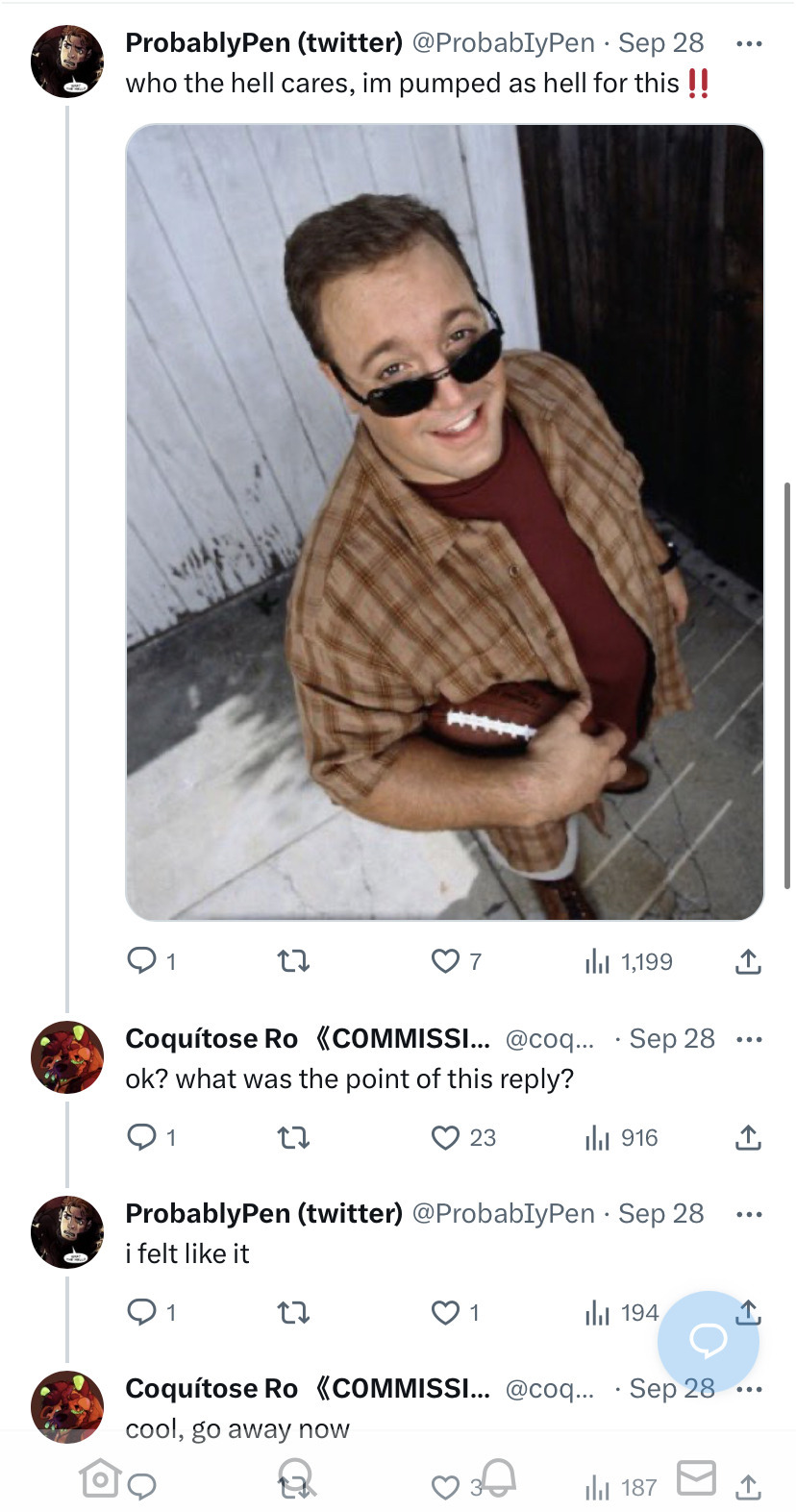This screenshot has width=796, height=1512.
Task: Open more options on "i felt like it" tweet
Action: click(x=748, y=1214)
